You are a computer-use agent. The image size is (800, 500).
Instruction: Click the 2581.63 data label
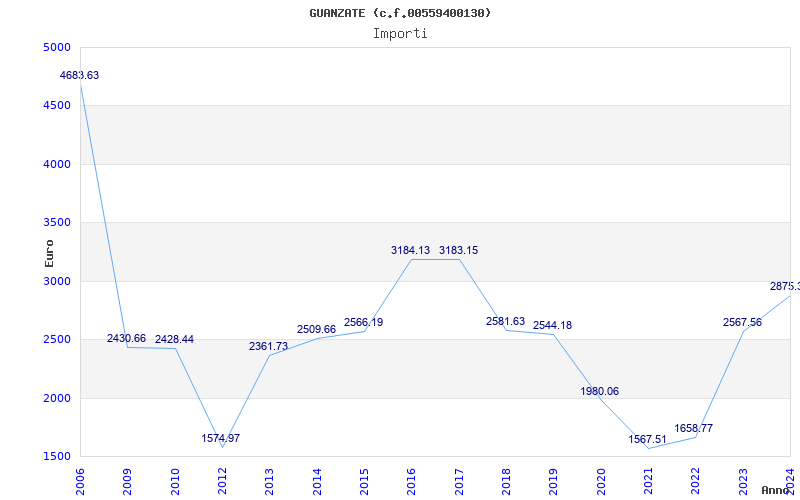click(506, 321)
